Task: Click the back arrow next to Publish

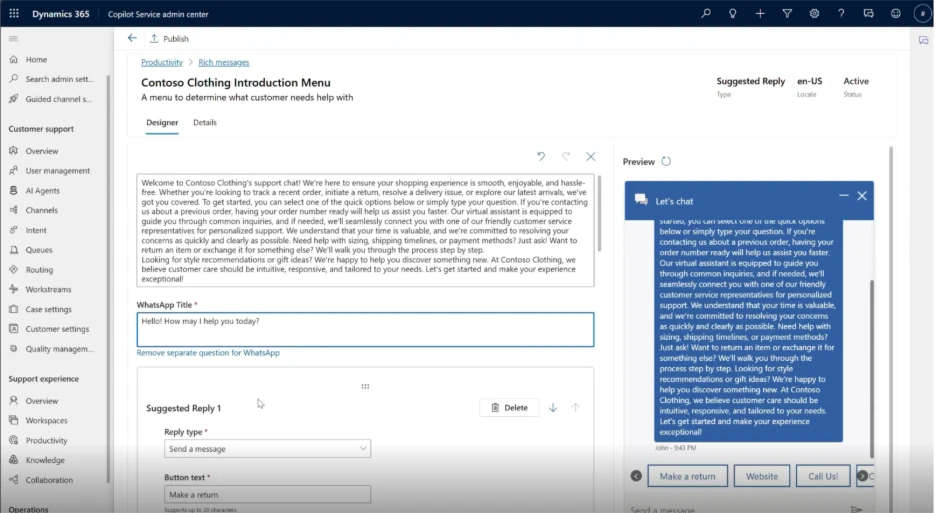Action: tap(132, 38)
